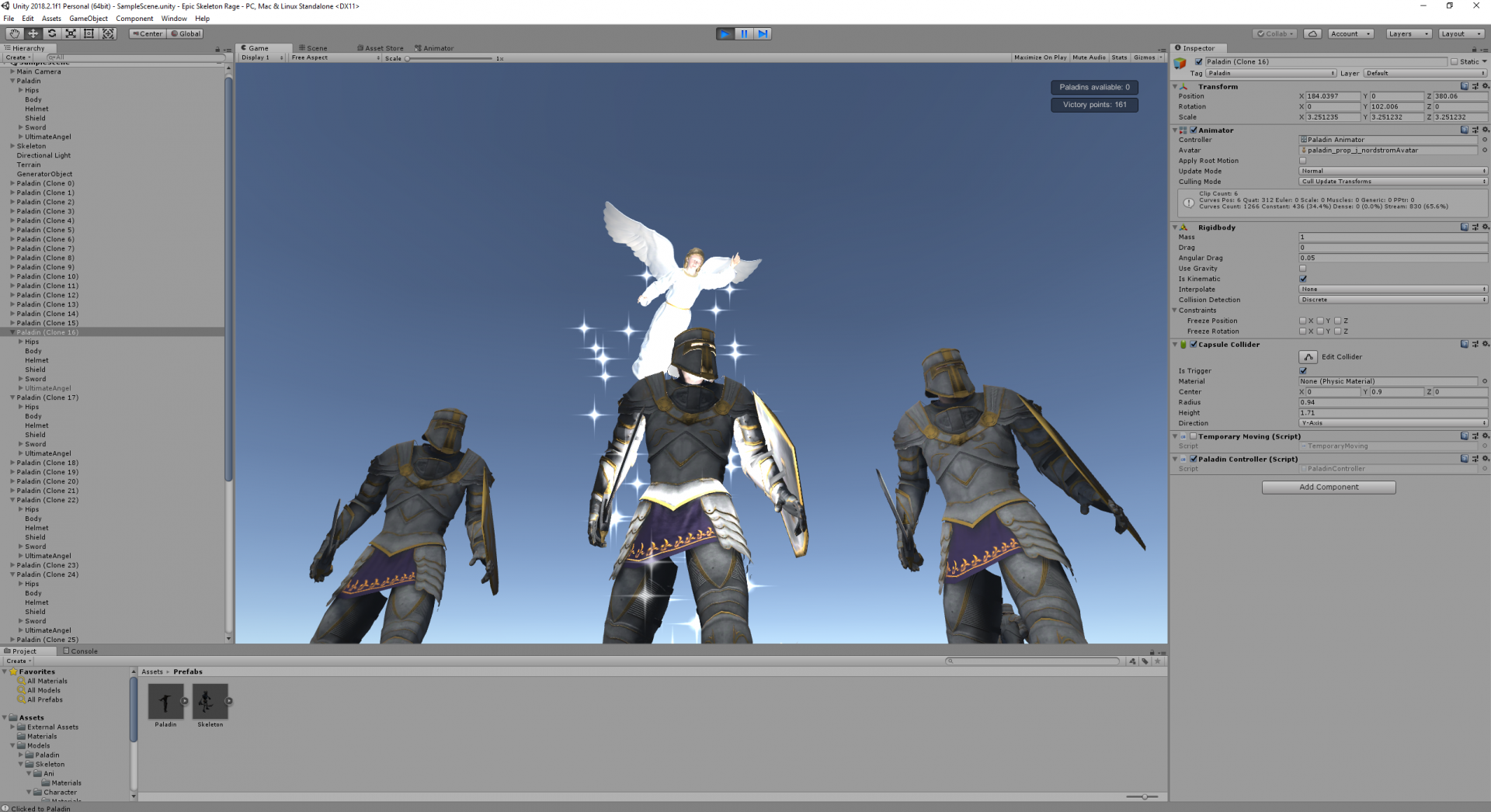This screenshot has height=812, width=1491.
Task: Expand the Paladin (Clone 17) hierarchy item
Action: coord(12,397)
